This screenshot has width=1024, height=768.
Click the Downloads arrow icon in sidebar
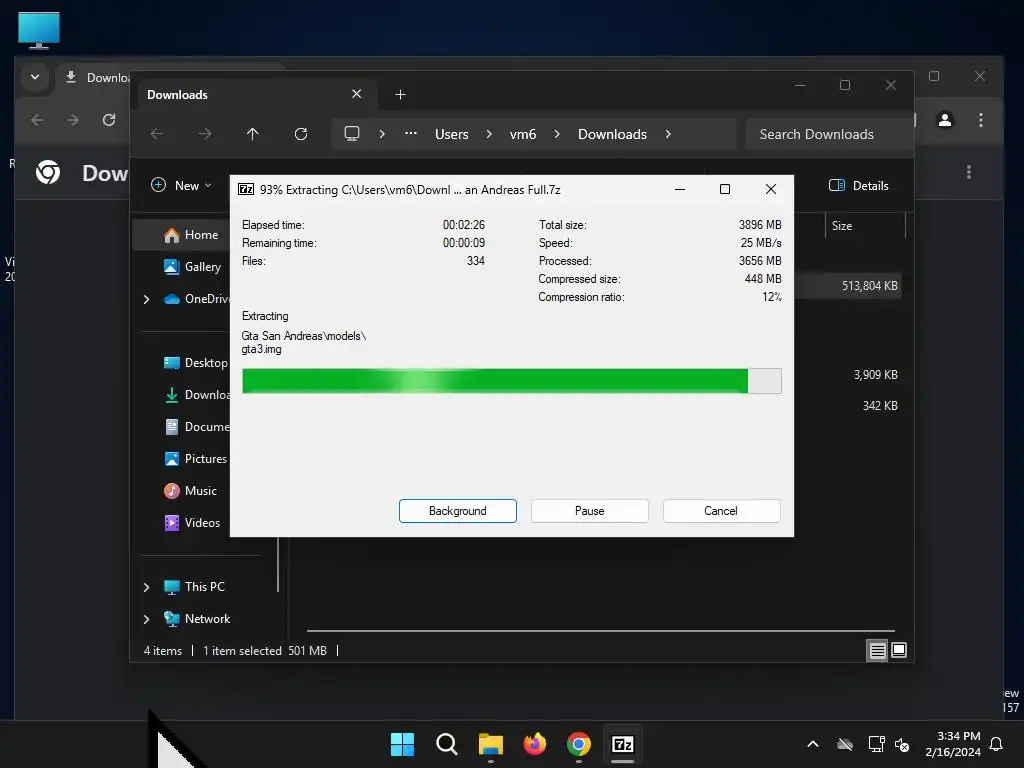pyautogui.click(x=172, y=394)
